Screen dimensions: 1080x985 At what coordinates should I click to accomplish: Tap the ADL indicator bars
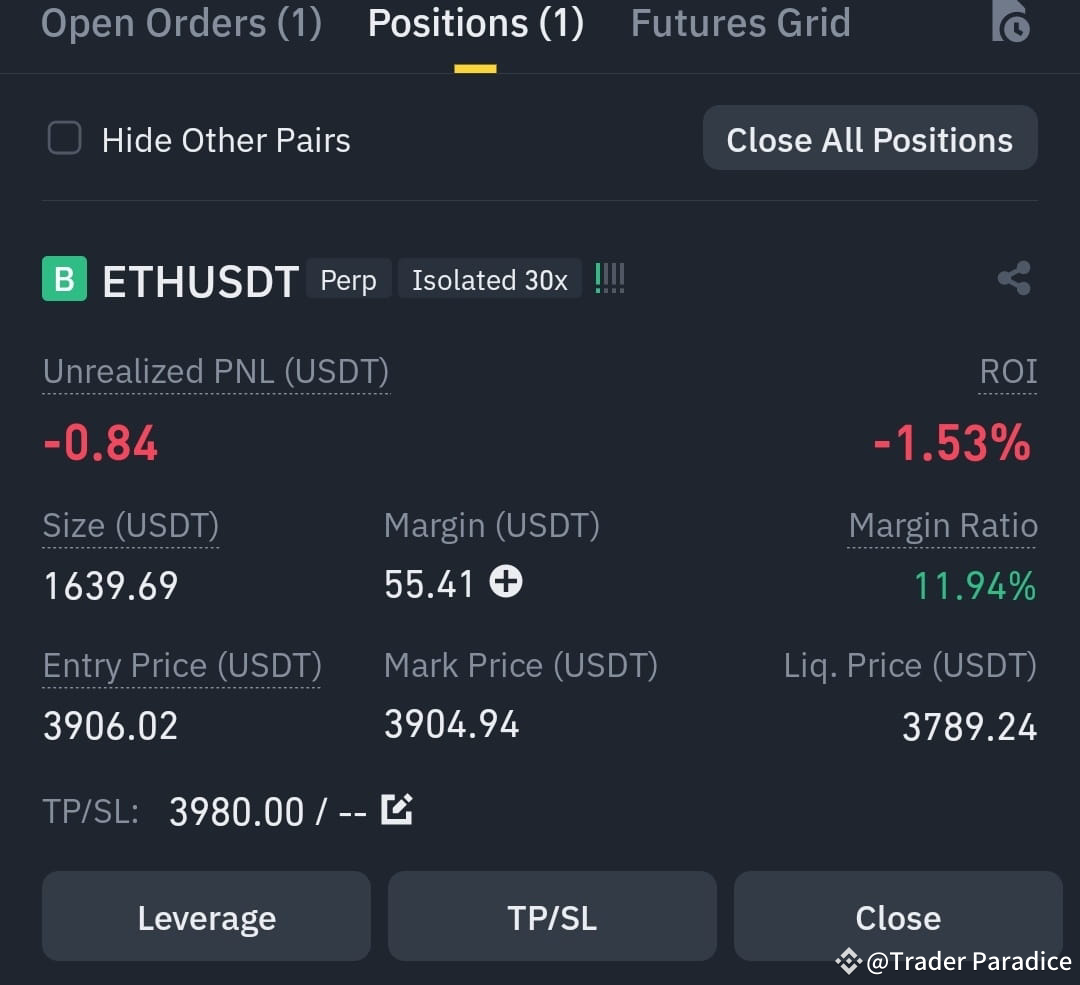(610, 278)
